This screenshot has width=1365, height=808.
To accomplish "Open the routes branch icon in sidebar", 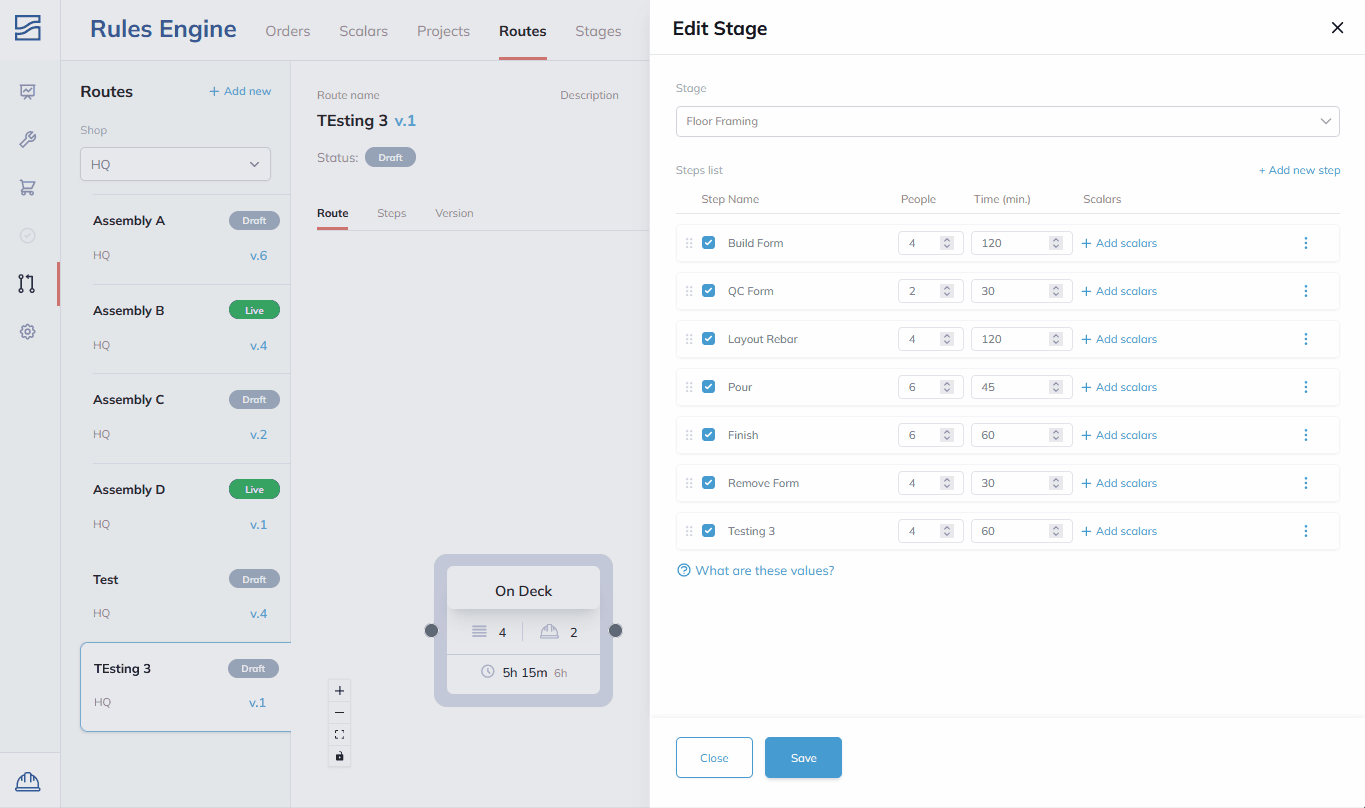I will (27, 283).
